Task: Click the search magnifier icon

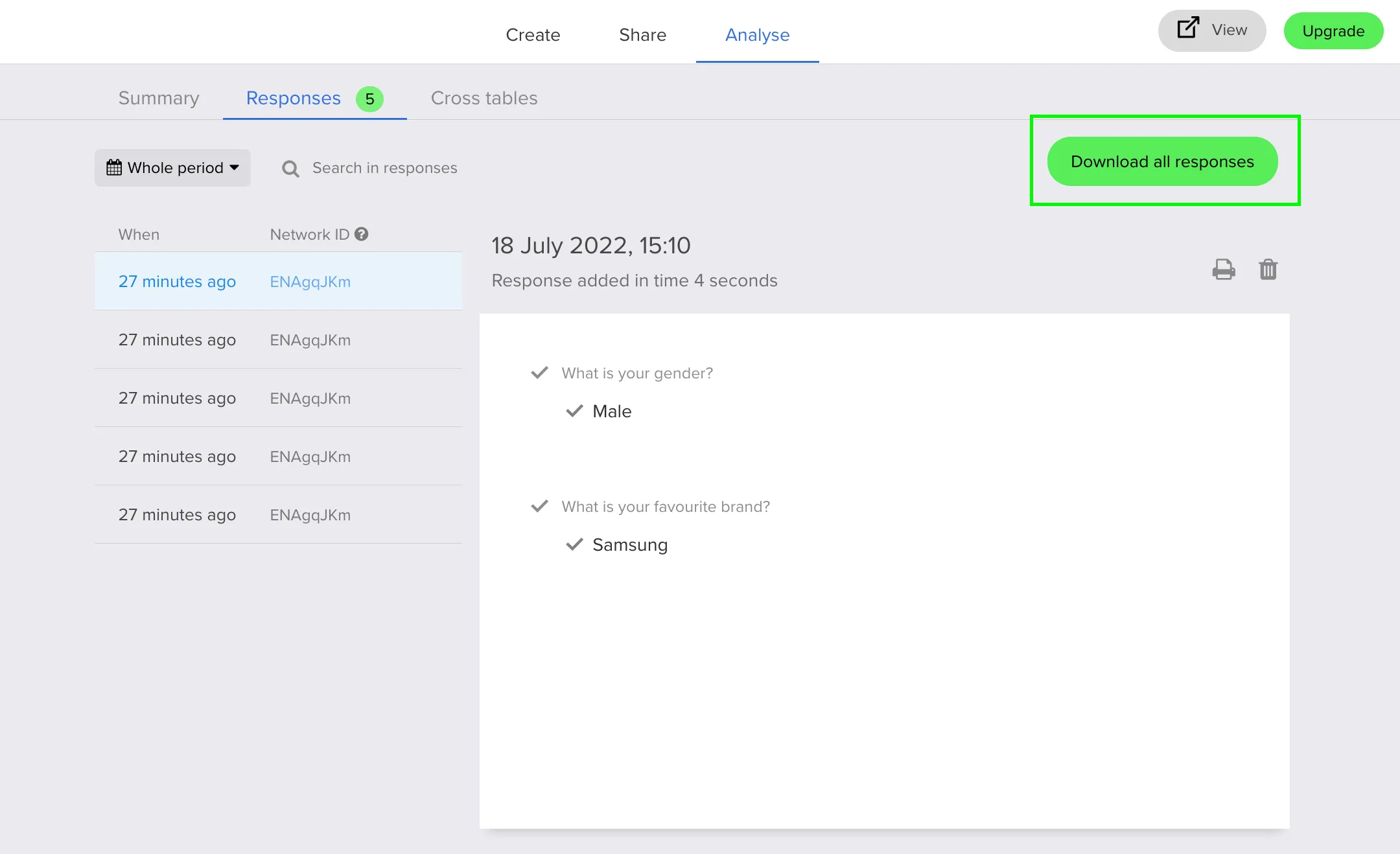Action: point(290,168)
